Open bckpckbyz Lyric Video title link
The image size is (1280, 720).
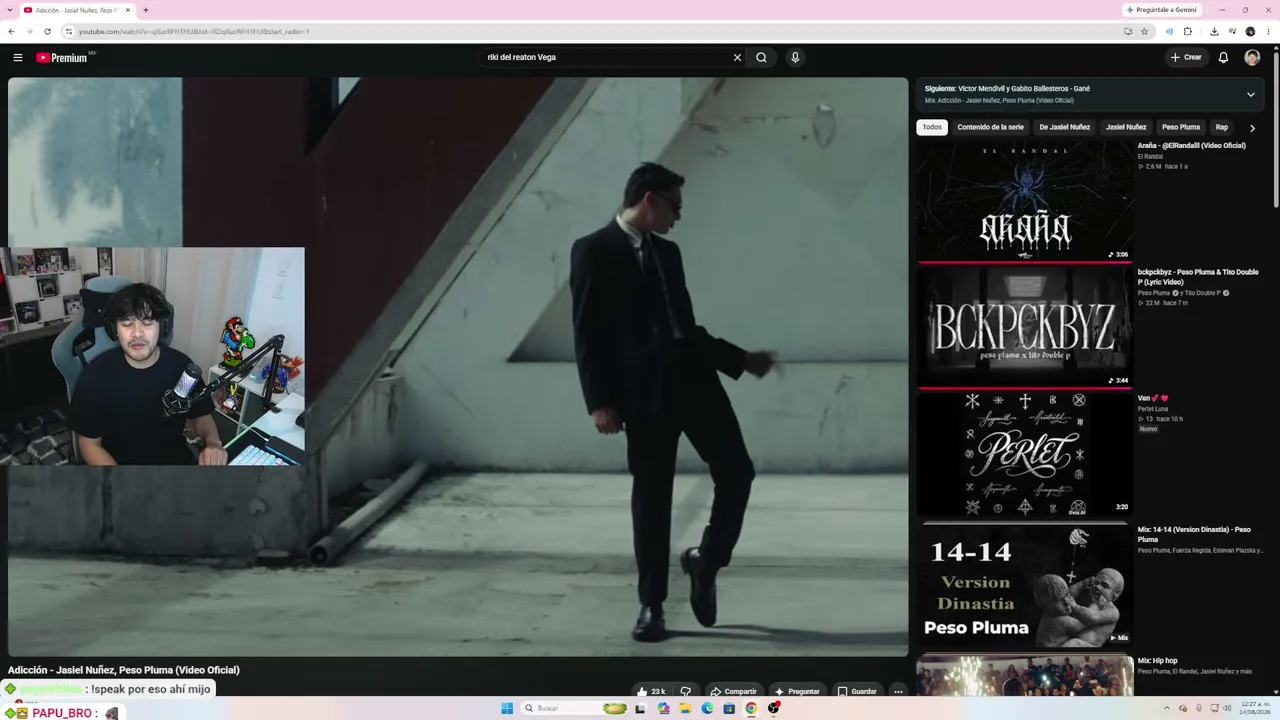(x=1198, y=277)
